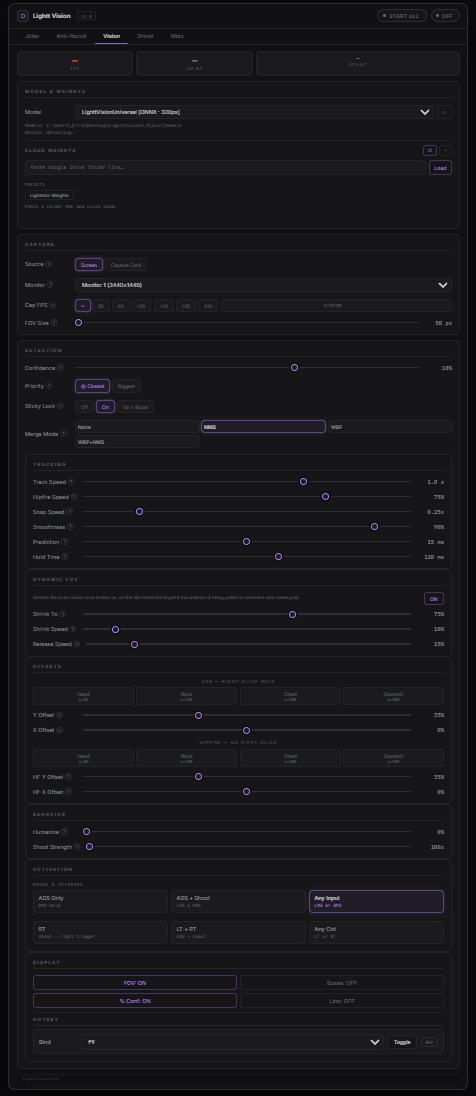Click the Lightt Vision logo icon

click(23, 15)
